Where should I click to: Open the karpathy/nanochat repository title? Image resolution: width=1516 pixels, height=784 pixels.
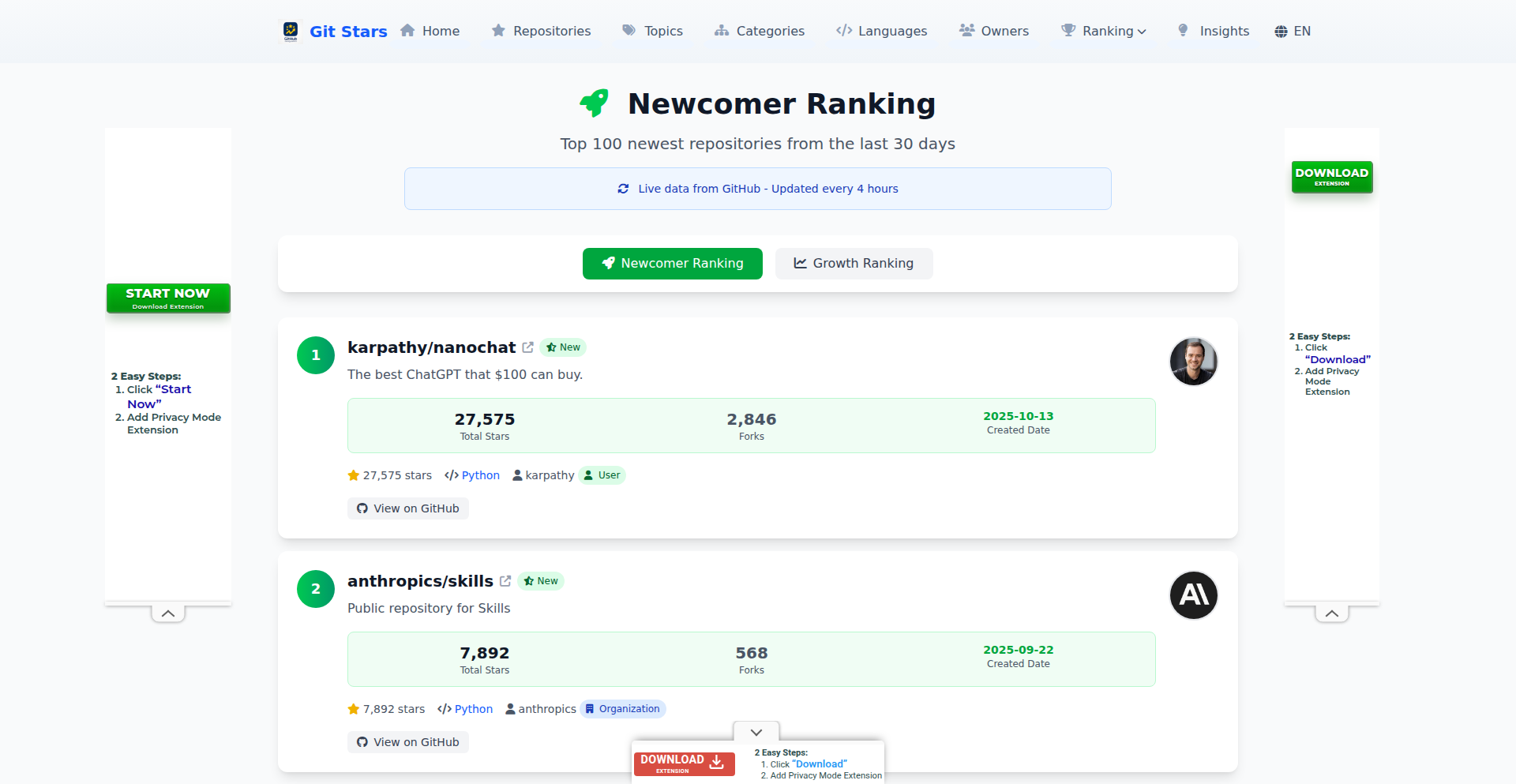(431, 347)
